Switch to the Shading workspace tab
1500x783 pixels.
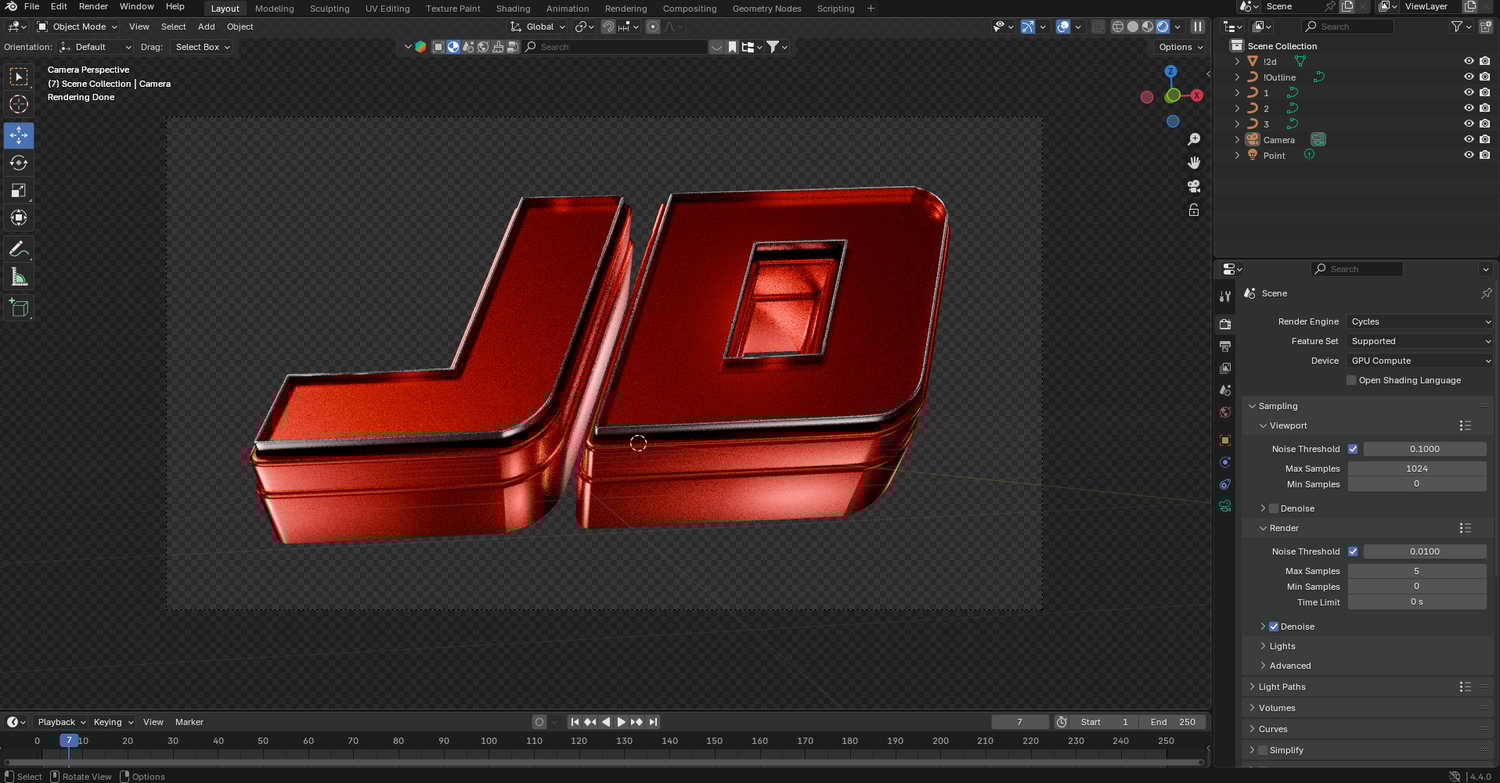pos(513,8)
